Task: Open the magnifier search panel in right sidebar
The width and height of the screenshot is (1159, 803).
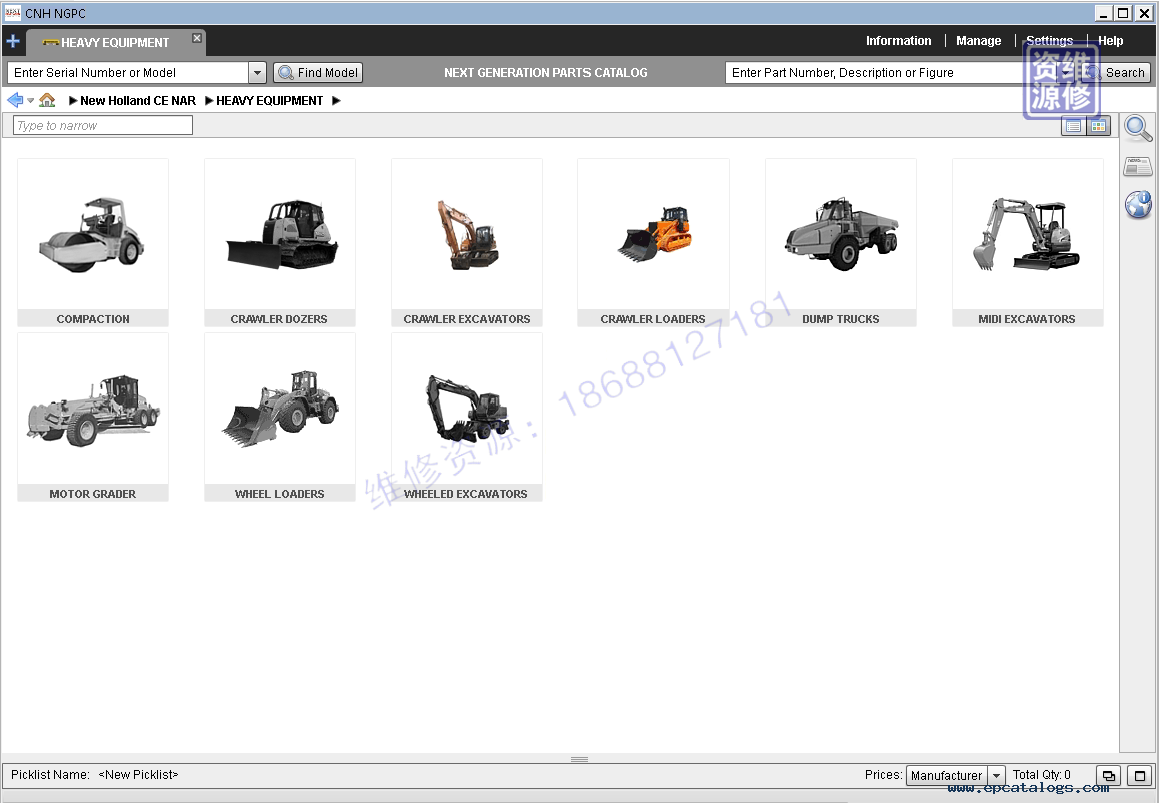Action: [x=1138, y=128]
